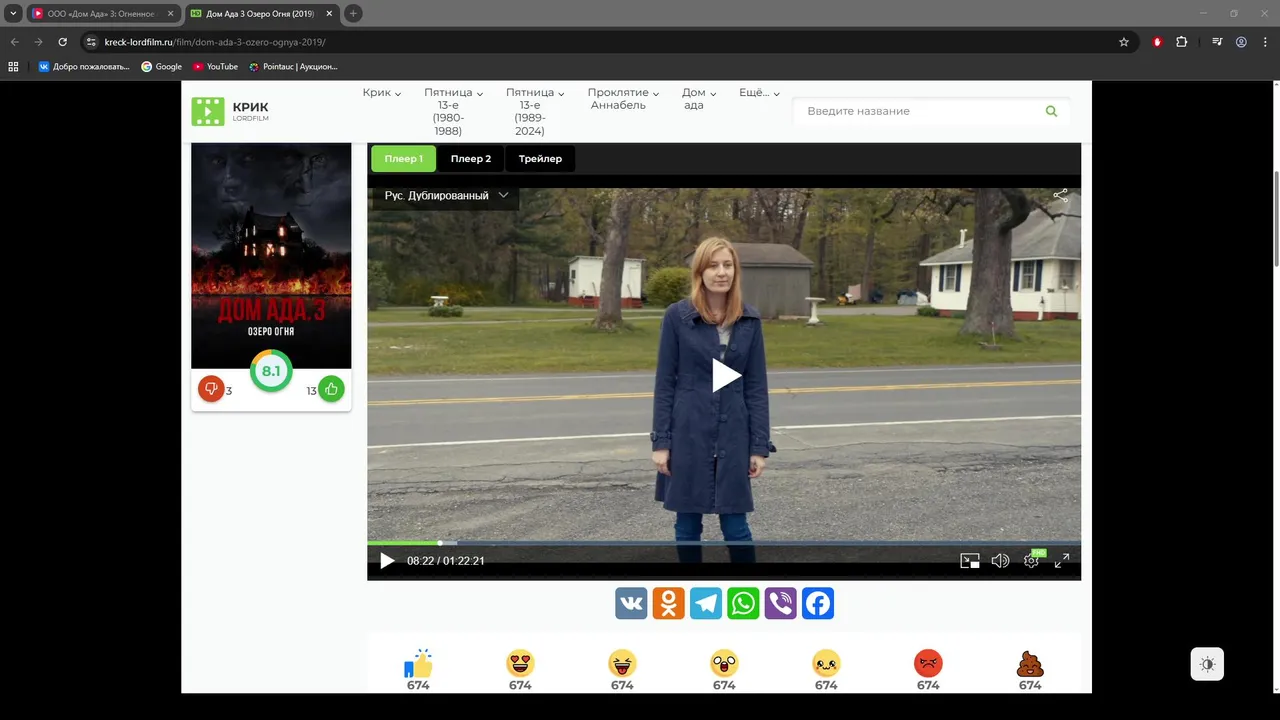React with the angry red emoji

click(x=928, y=663)
